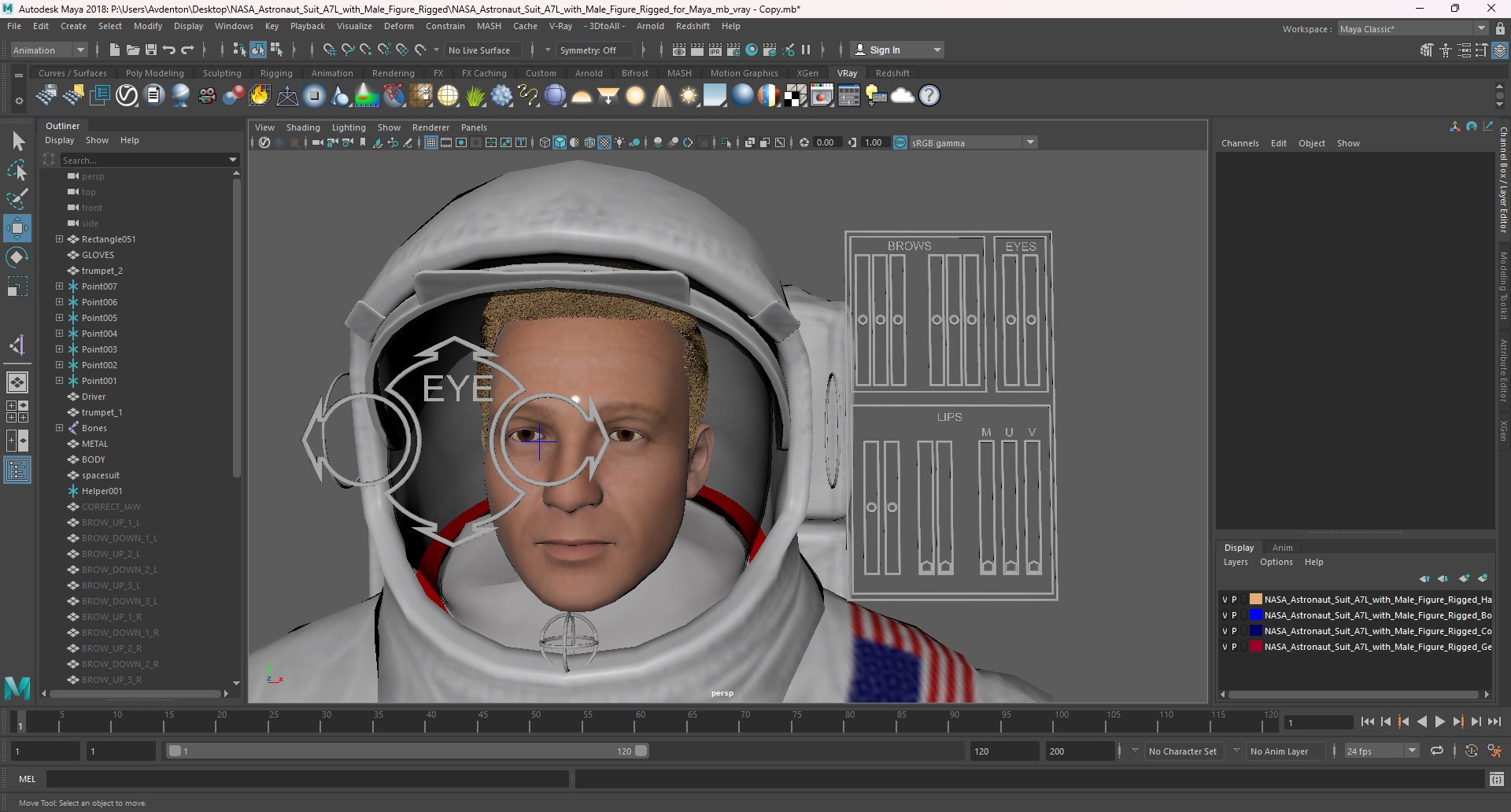Click the layer editor horizontal scrollbar

click(1354, 694)
